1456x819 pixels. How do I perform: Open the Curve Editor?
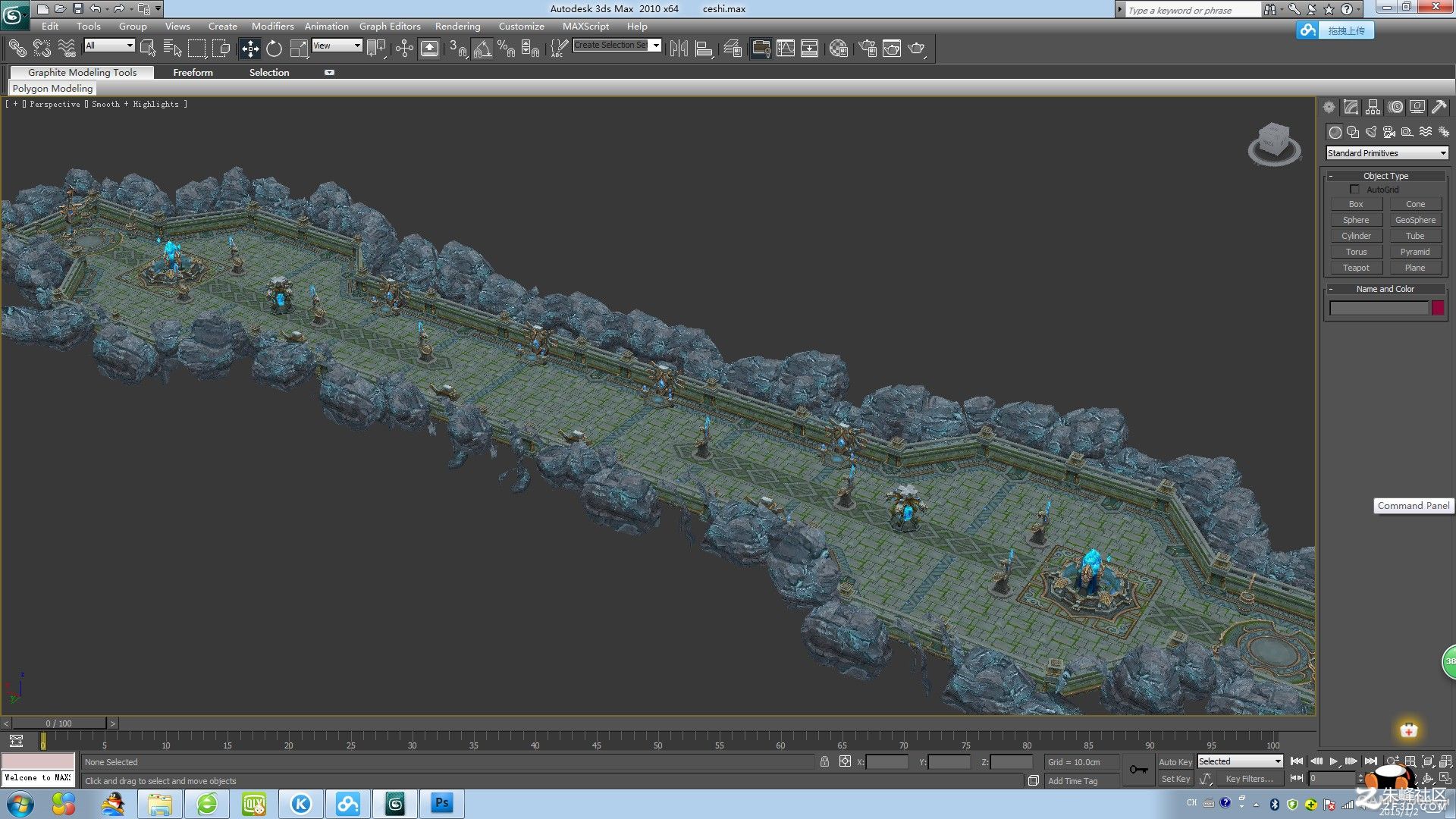point(786,49)
